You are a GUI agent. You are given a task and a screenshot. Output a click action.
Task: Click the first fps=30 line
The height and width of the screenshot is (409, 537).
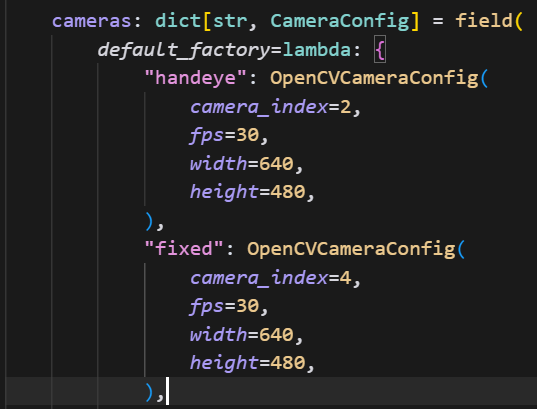point(229,135)
